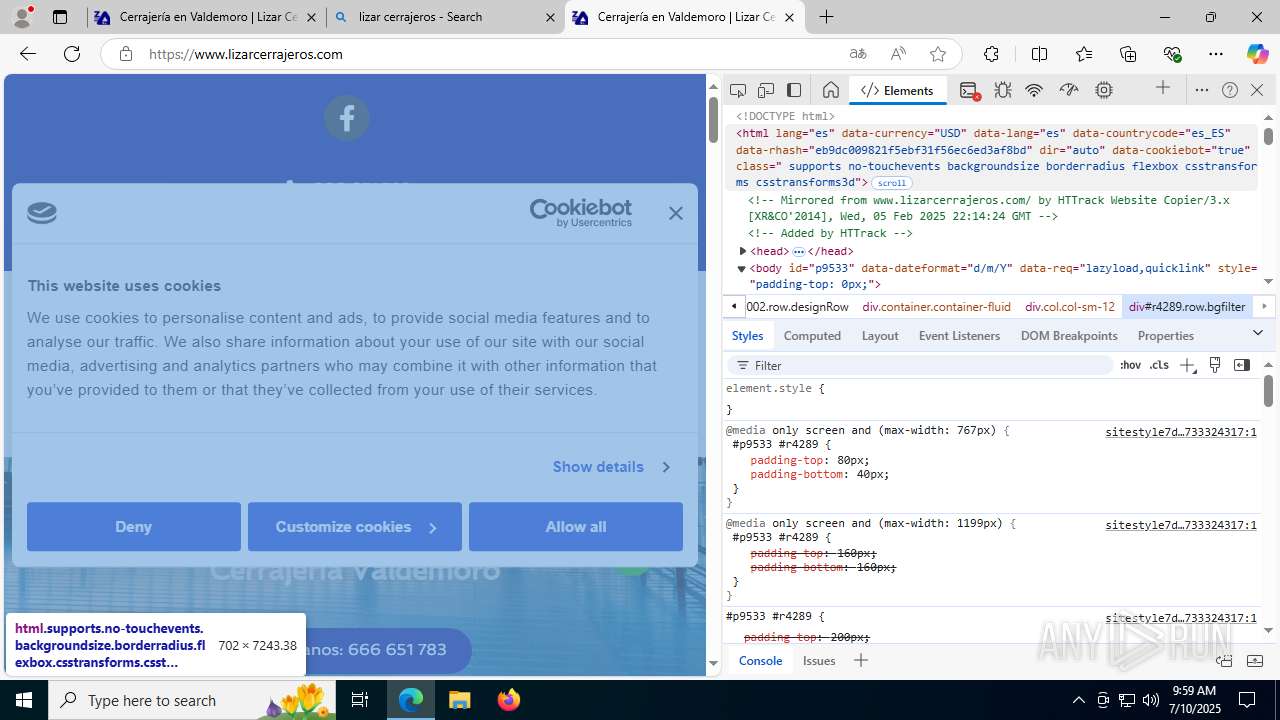This screenshot has width=1280, height=720.
Task: Switch to lizar cerrajeros Search browser tab
Action: point(445,17)
